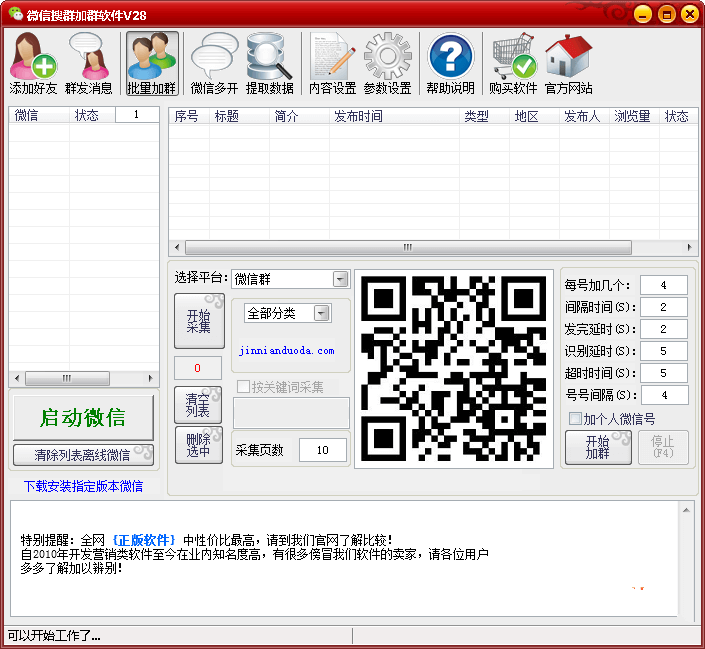Click the {正版软件} link text
The height and width of the screenshot is (649, 705).
(143, 540)
